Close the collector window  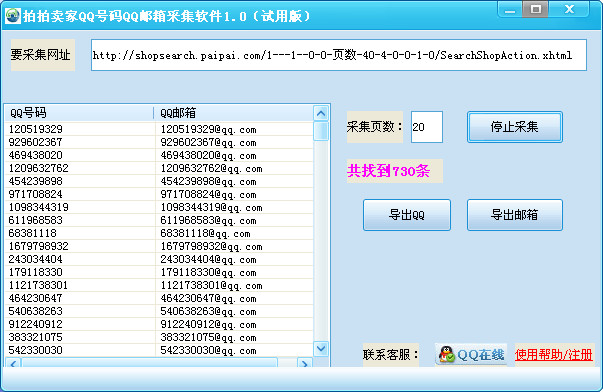coord(569,9)
